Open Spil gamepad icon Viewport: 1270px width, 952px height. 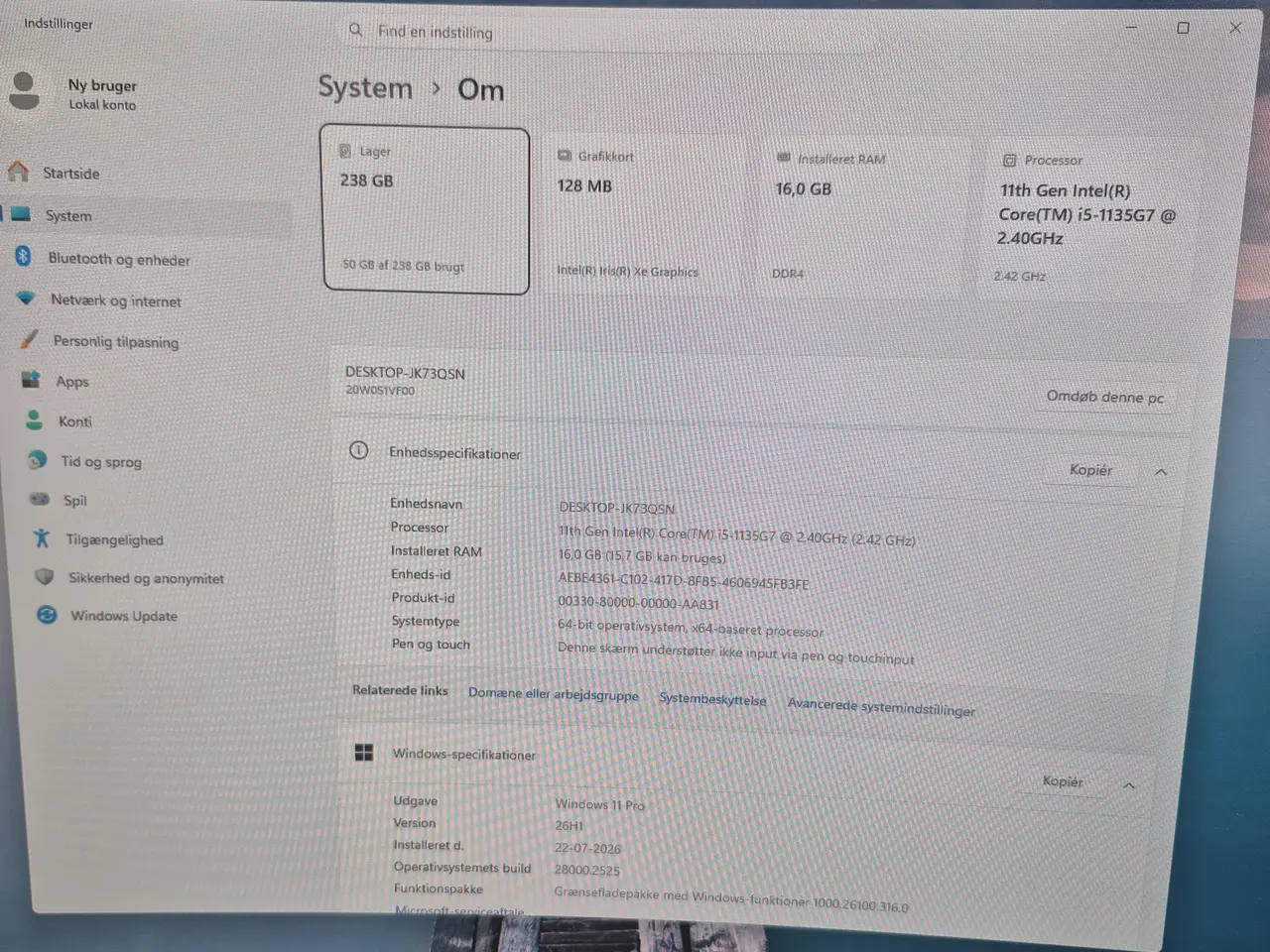coord(40,499)
